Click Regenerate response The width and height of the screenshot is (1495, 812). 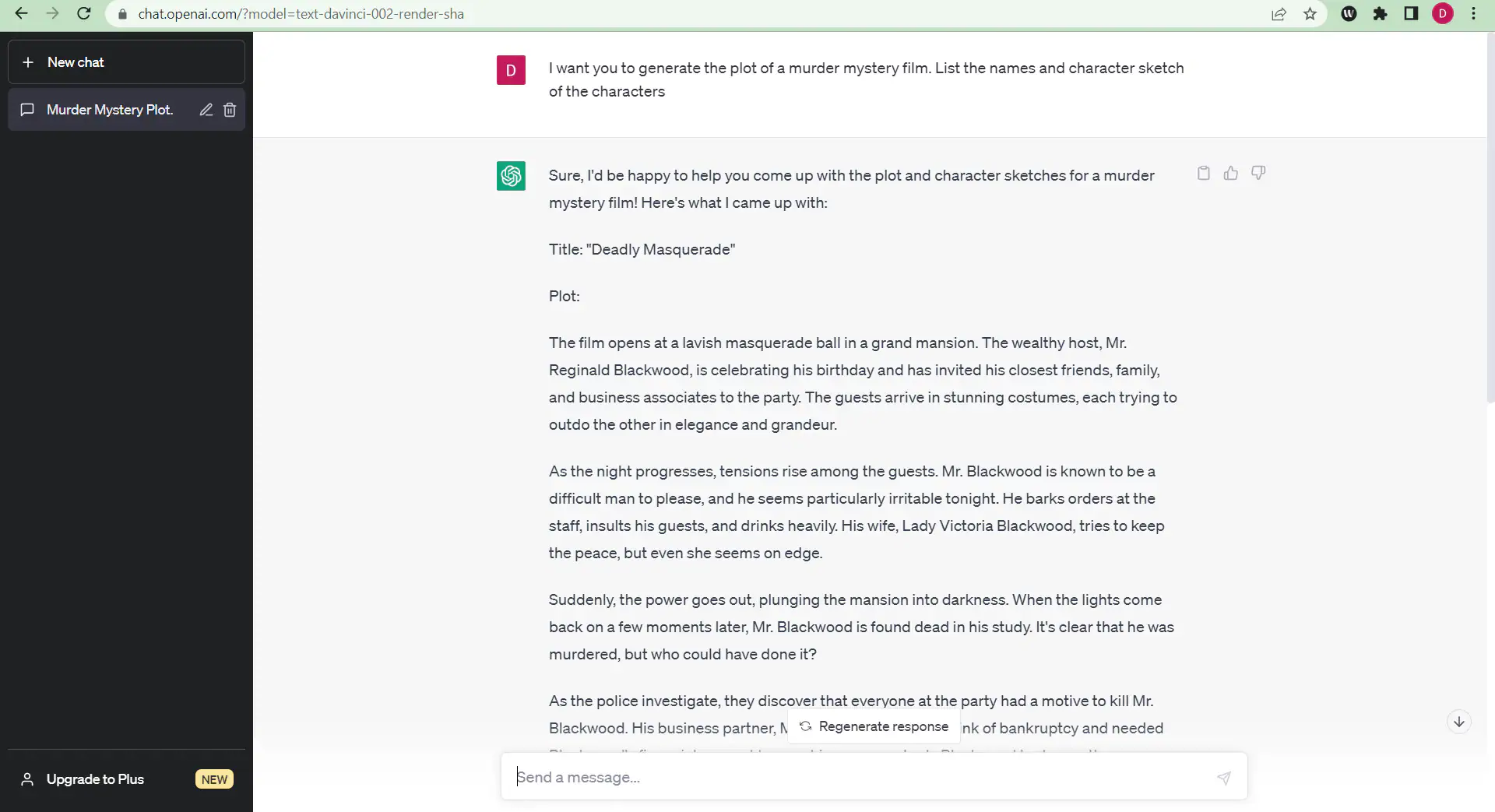(874, 726)
